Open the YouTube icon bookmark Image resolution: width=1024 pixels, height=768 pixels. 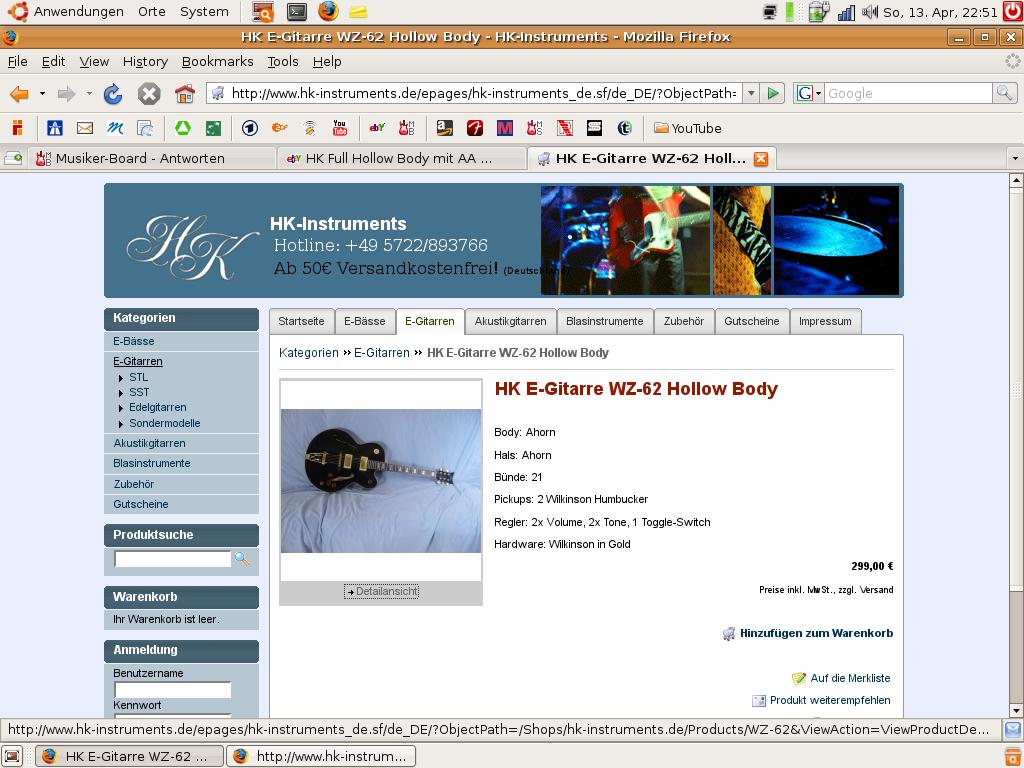point(340,128)
